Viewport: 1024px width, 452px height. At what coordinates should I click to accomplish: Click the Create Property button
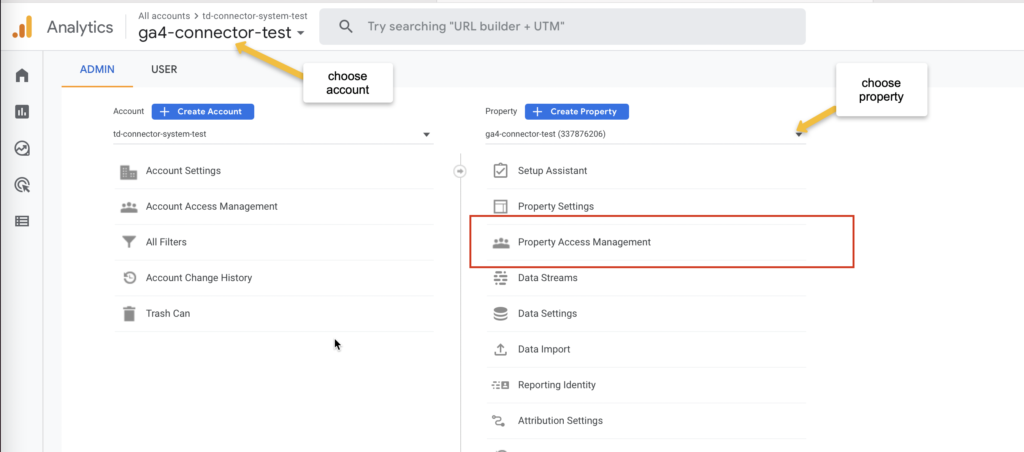click(x=577, y=112)
